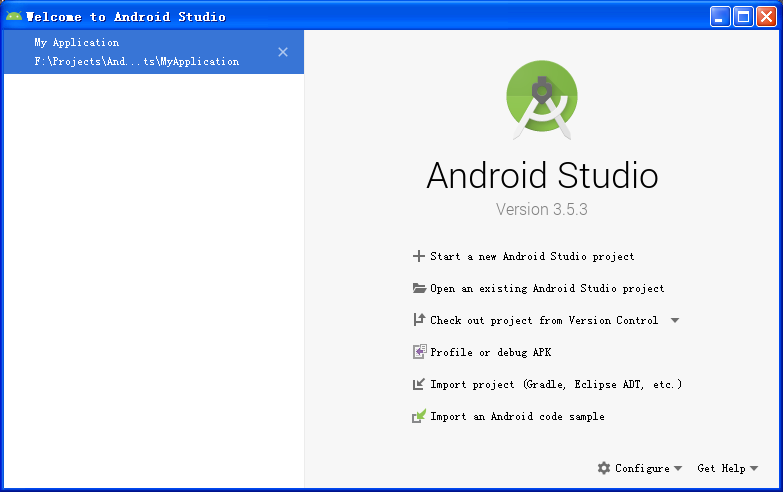Click the open folder icon
Screen dimensions: 783x492
419,288
